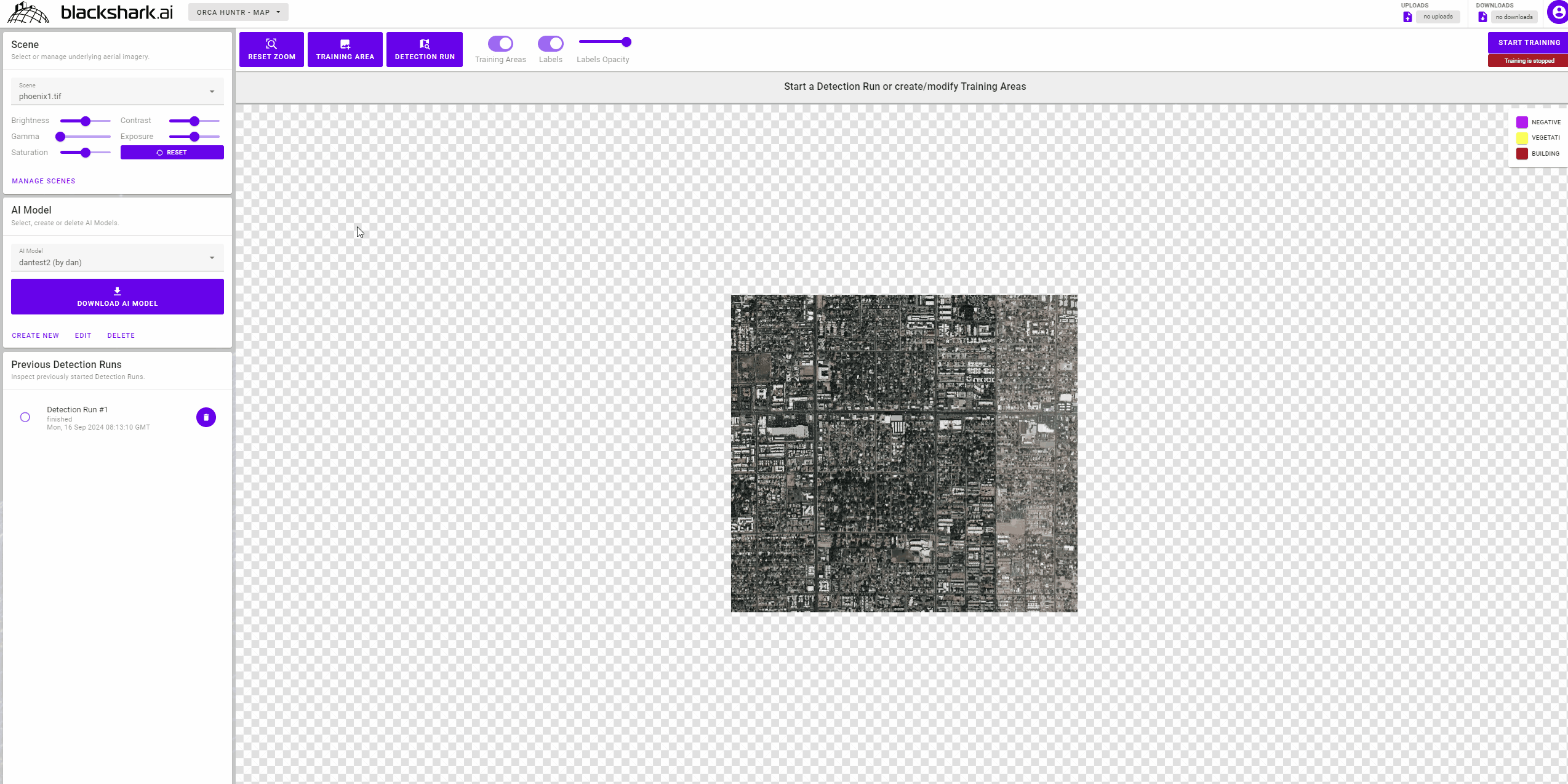Click the Exposure slider
1568x784 pixels.
coord(194,137)
